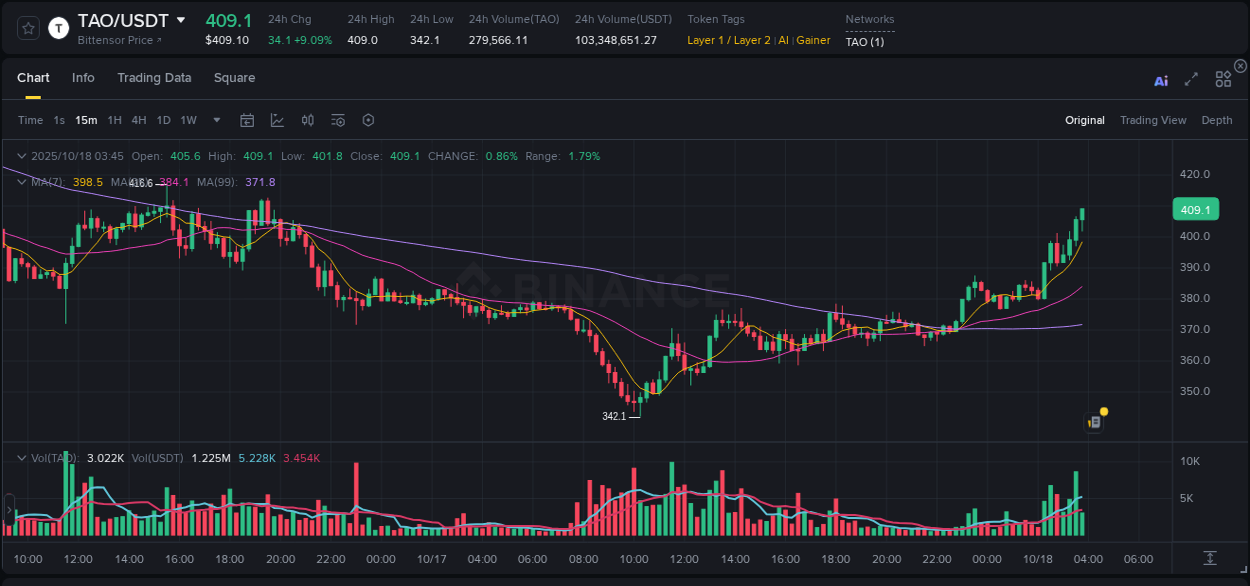Open the timeframe options dropdown arrow
Image resolution: width=1250 pixels, height=586 pixels.
(215, 120)
